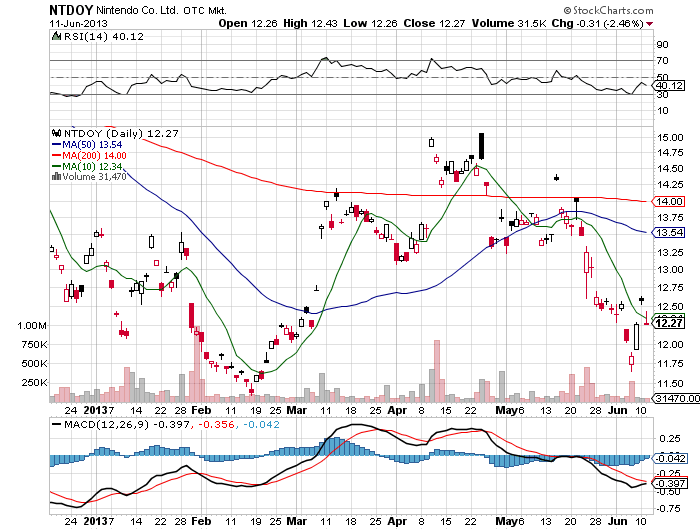Viewport: 700px width, 530px height.
Task: Click the green MA(10) legend line swatch
Action: [56, 166]
